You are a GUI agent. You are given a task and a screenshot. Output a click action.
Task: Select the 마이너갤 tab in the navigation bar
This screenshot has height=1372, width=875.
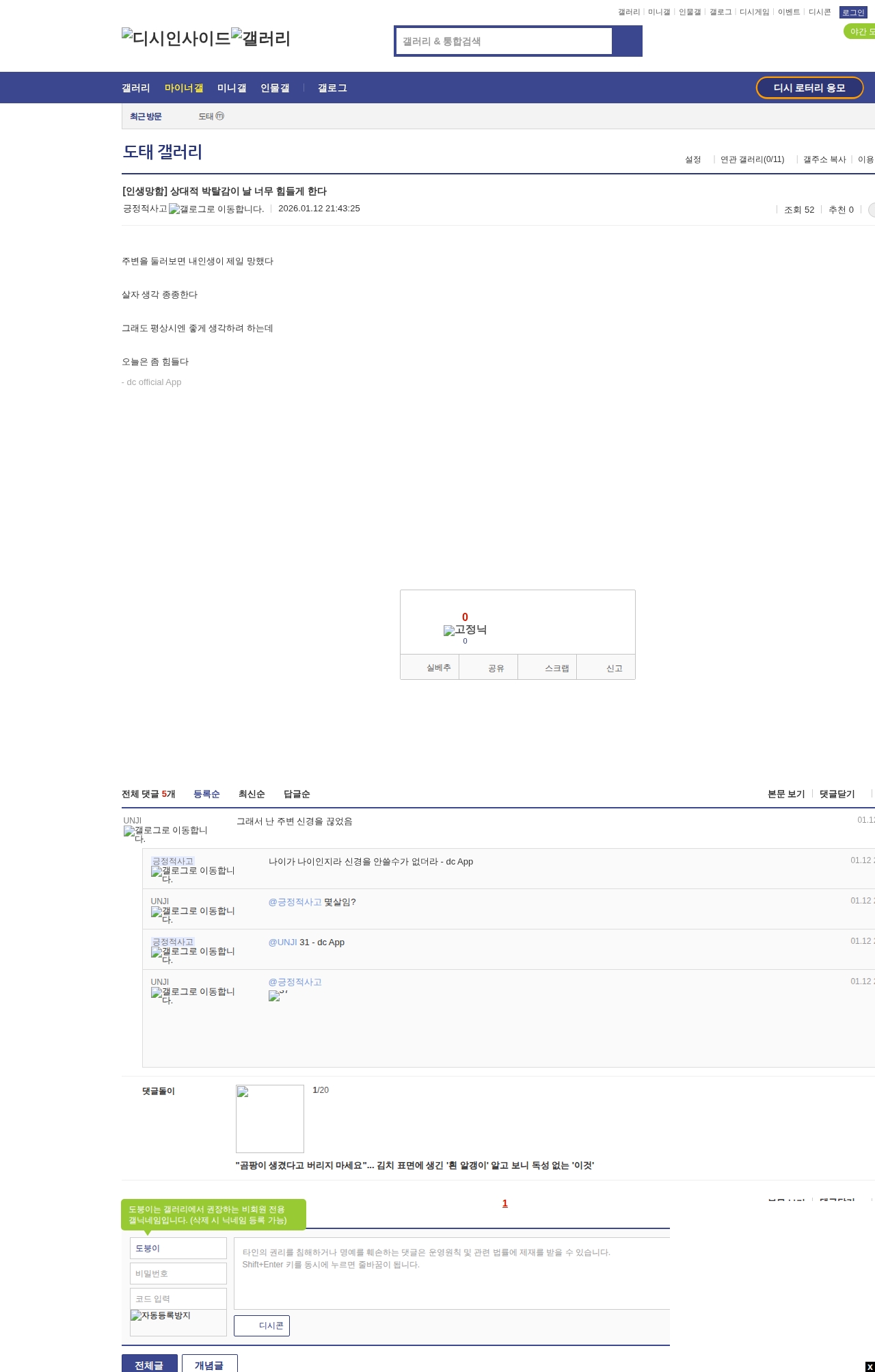click(x=184, y=88)
